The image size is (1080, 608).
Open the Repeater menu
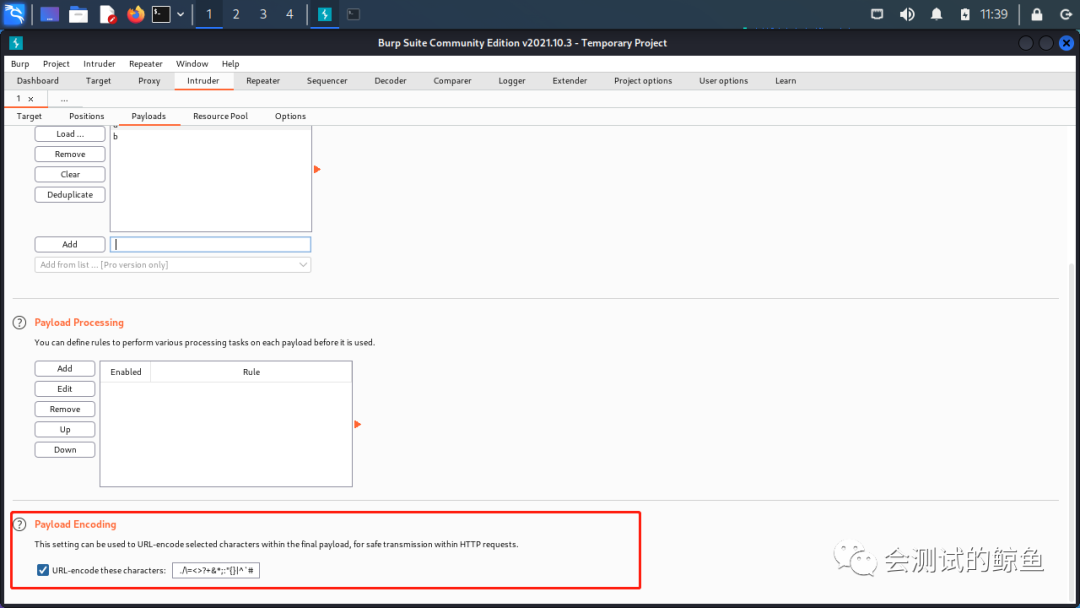(145, 63)
